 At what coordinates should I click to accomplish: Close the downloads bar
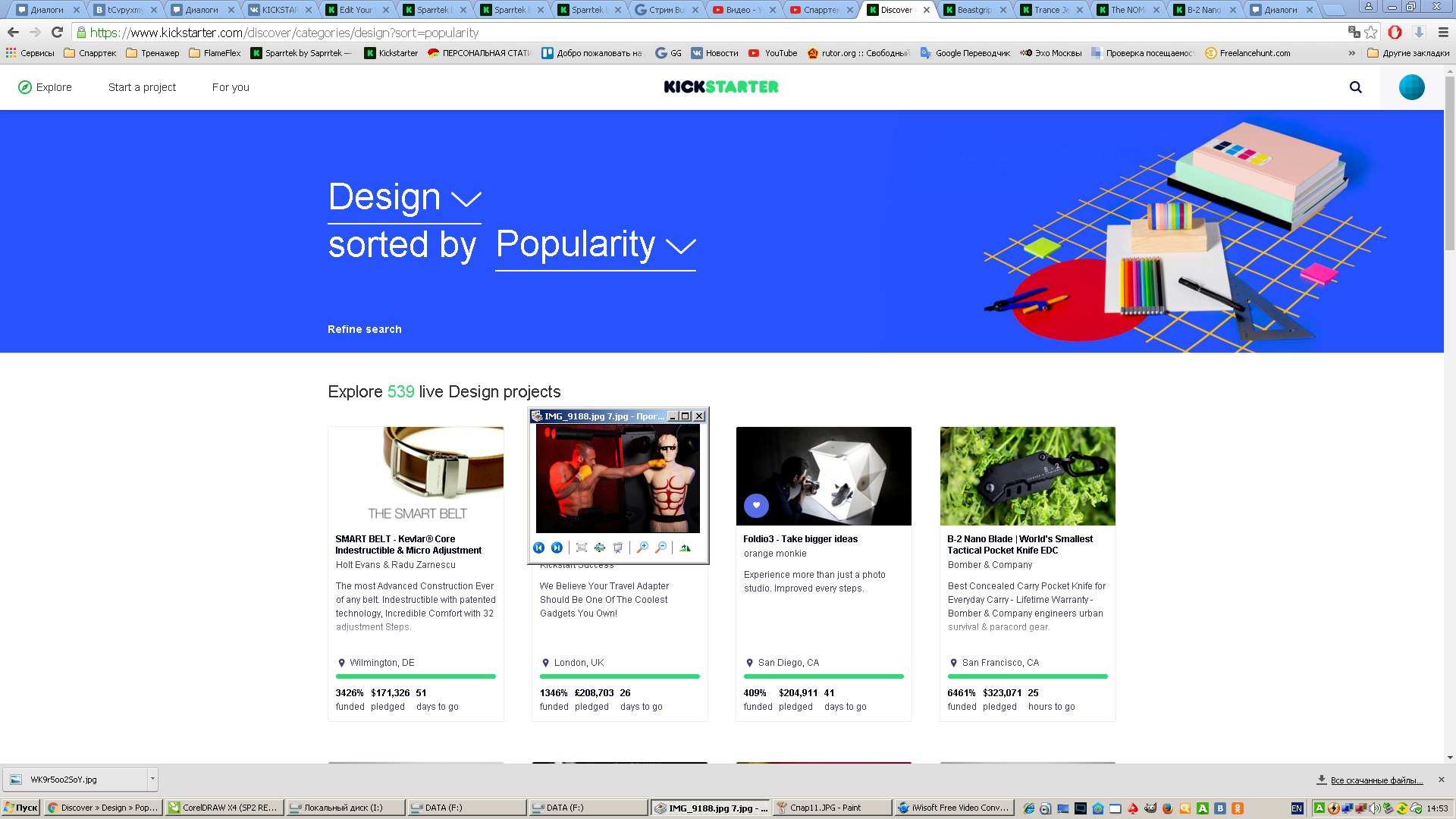[1442, 780]
